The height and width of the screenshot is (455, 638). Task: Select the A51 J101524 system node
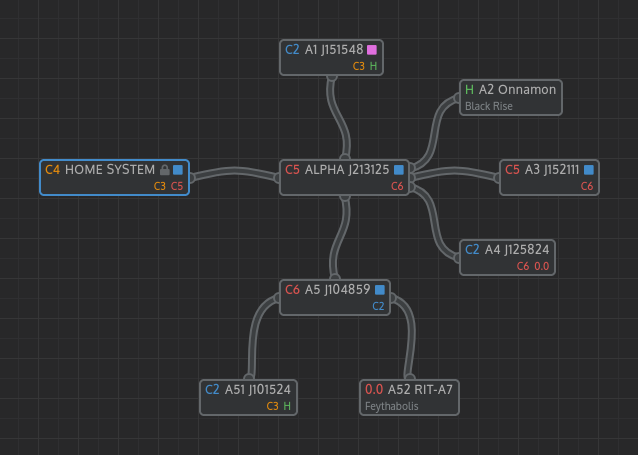249,398
